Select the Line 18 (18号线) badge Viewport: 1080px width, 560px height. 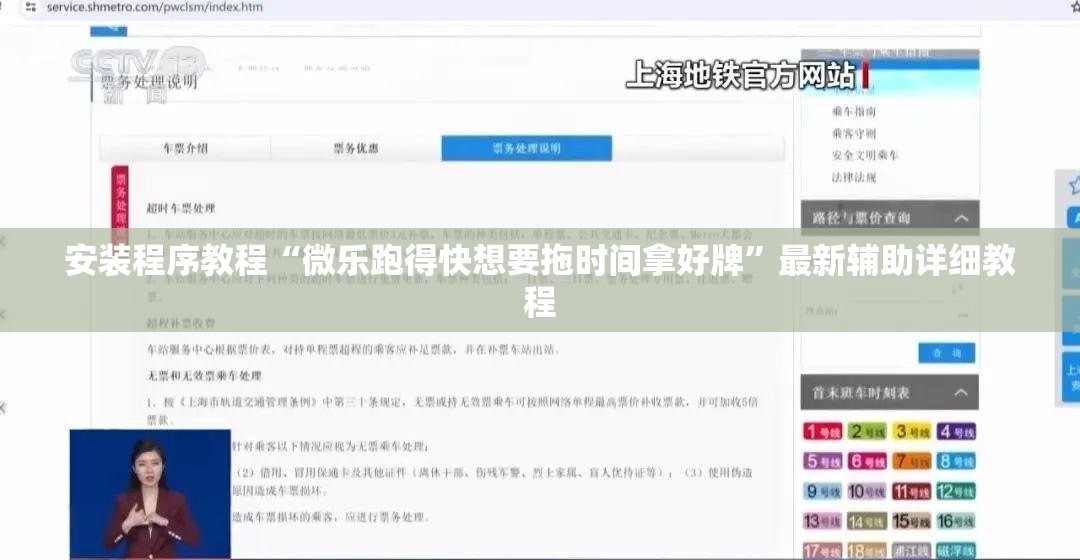point(866,551)
